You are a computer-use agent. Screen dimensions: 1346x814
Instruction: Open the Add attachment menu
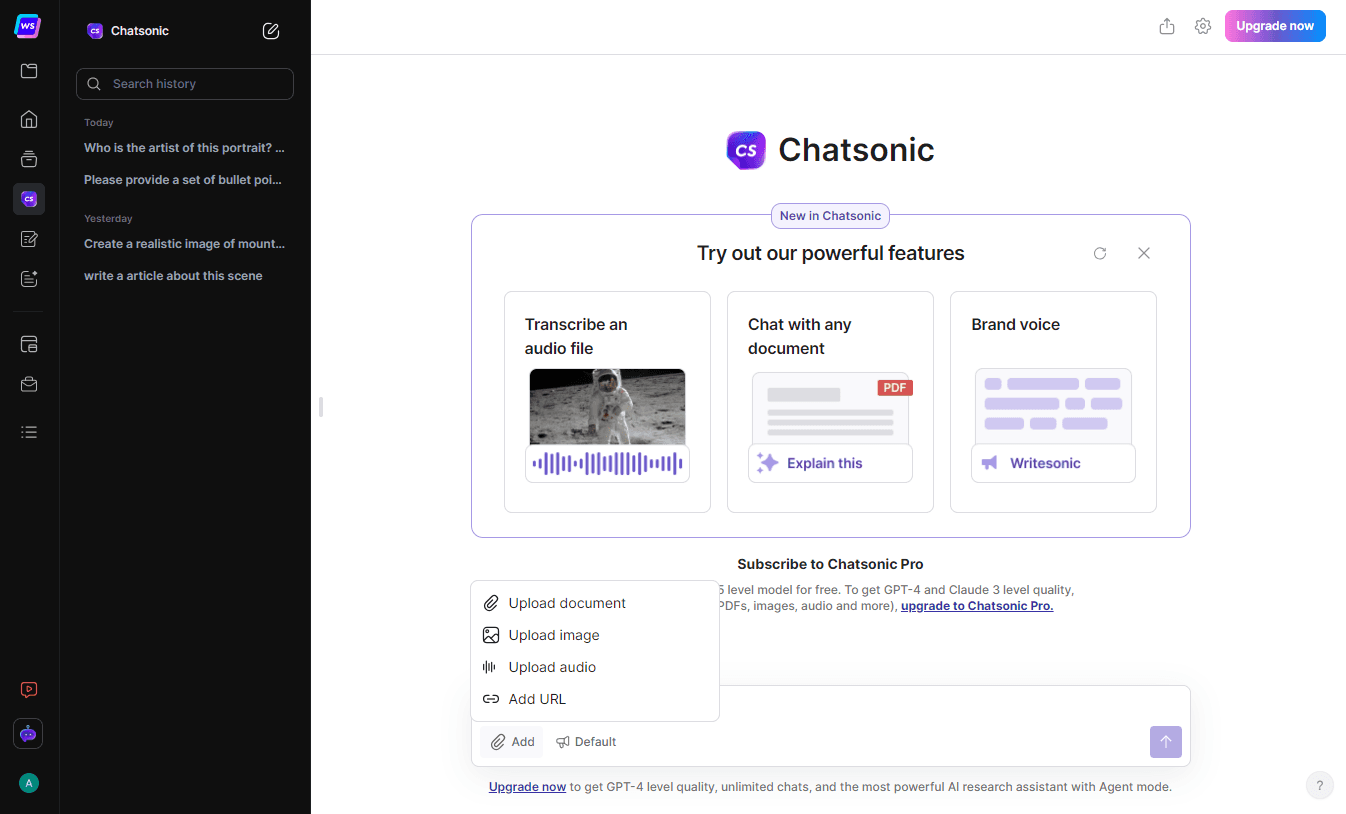point(511,741)
